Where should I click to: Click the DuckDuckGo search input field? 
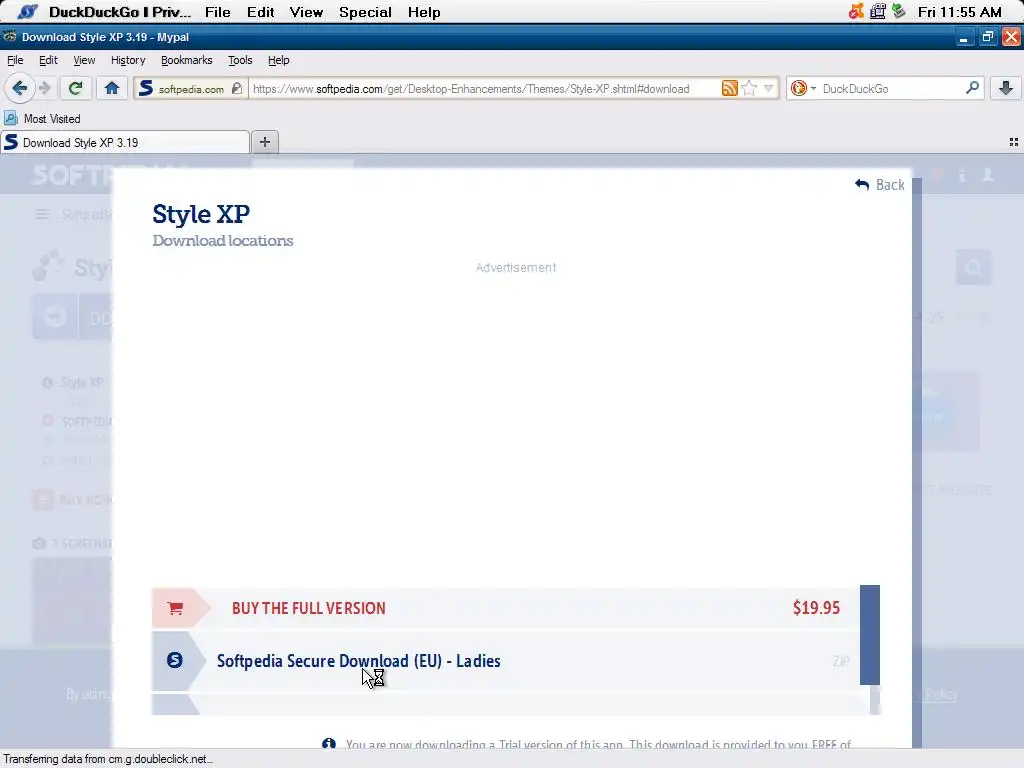tap(891, 88)
